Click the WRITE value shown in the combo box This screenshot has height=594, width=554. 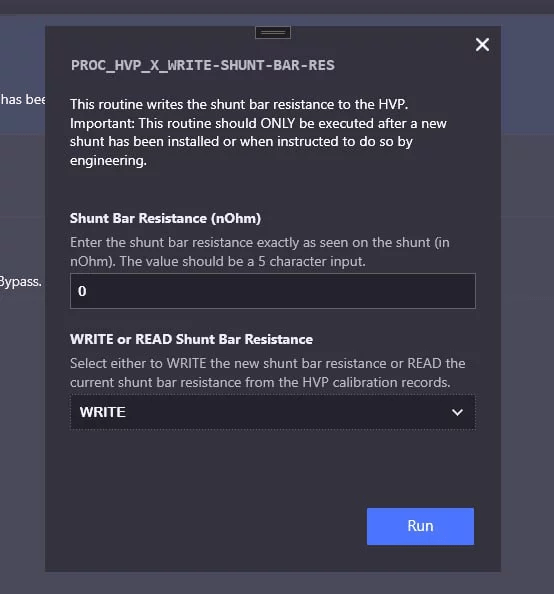coord(102,412)
